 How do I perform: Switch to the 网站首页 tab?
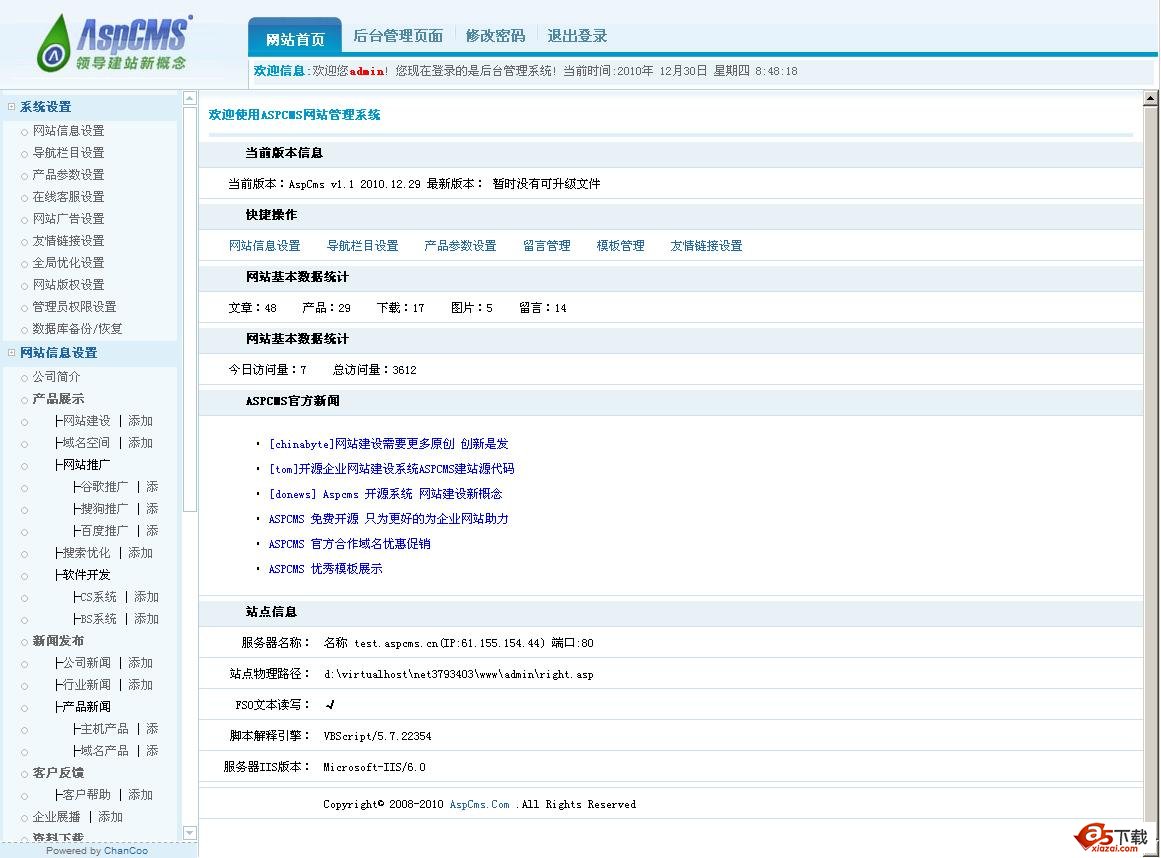click(295, 39)
